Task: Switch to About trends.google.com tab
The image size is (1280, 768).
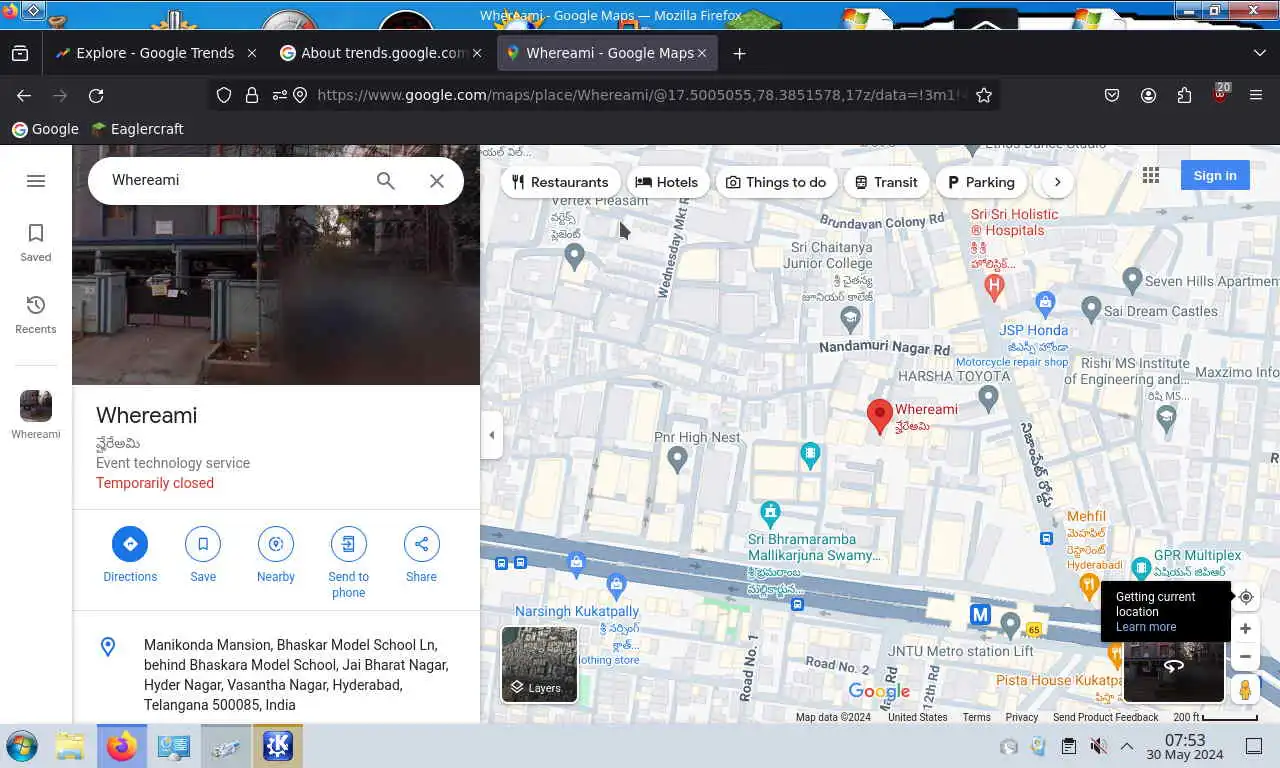Action: coord(383,53)
